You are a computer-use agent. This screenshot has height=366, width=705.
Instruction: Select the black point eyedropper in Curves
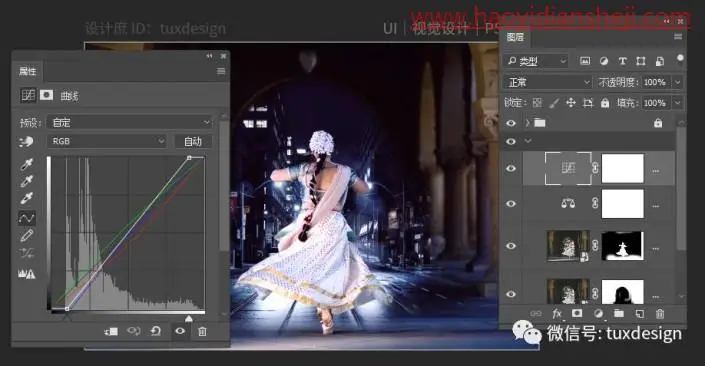click(x=27, y=164)
